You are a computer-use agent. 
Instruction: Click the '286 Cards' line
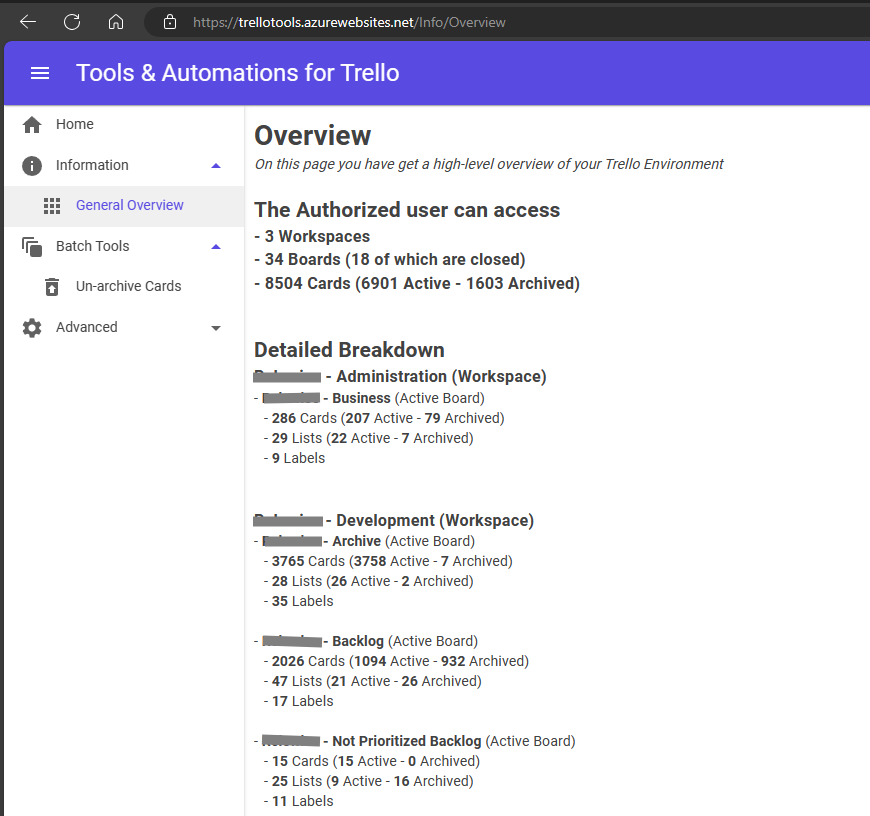384,418
